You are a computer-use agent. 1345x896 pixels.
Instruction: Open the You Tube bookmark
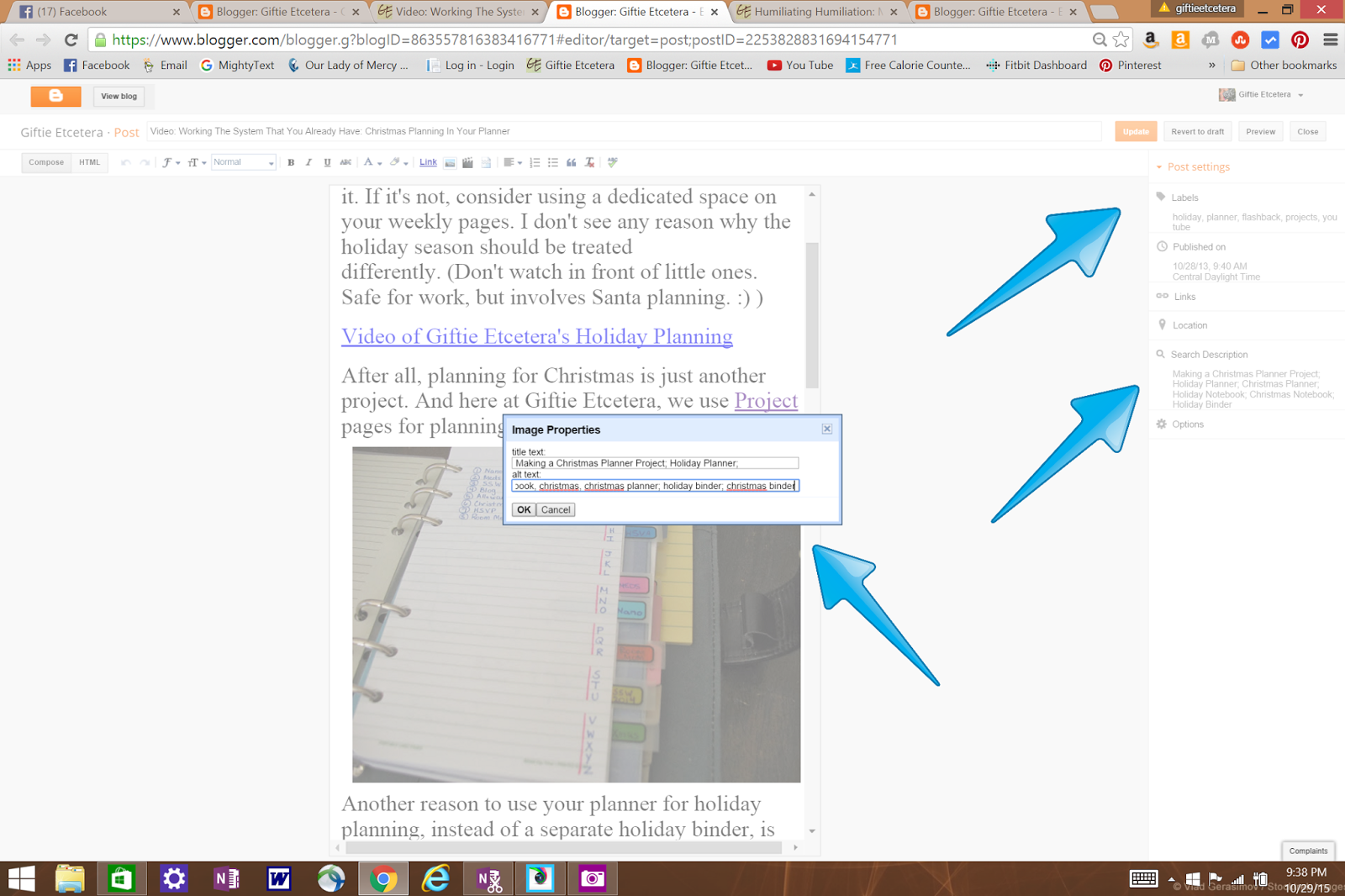pos(800,65)
